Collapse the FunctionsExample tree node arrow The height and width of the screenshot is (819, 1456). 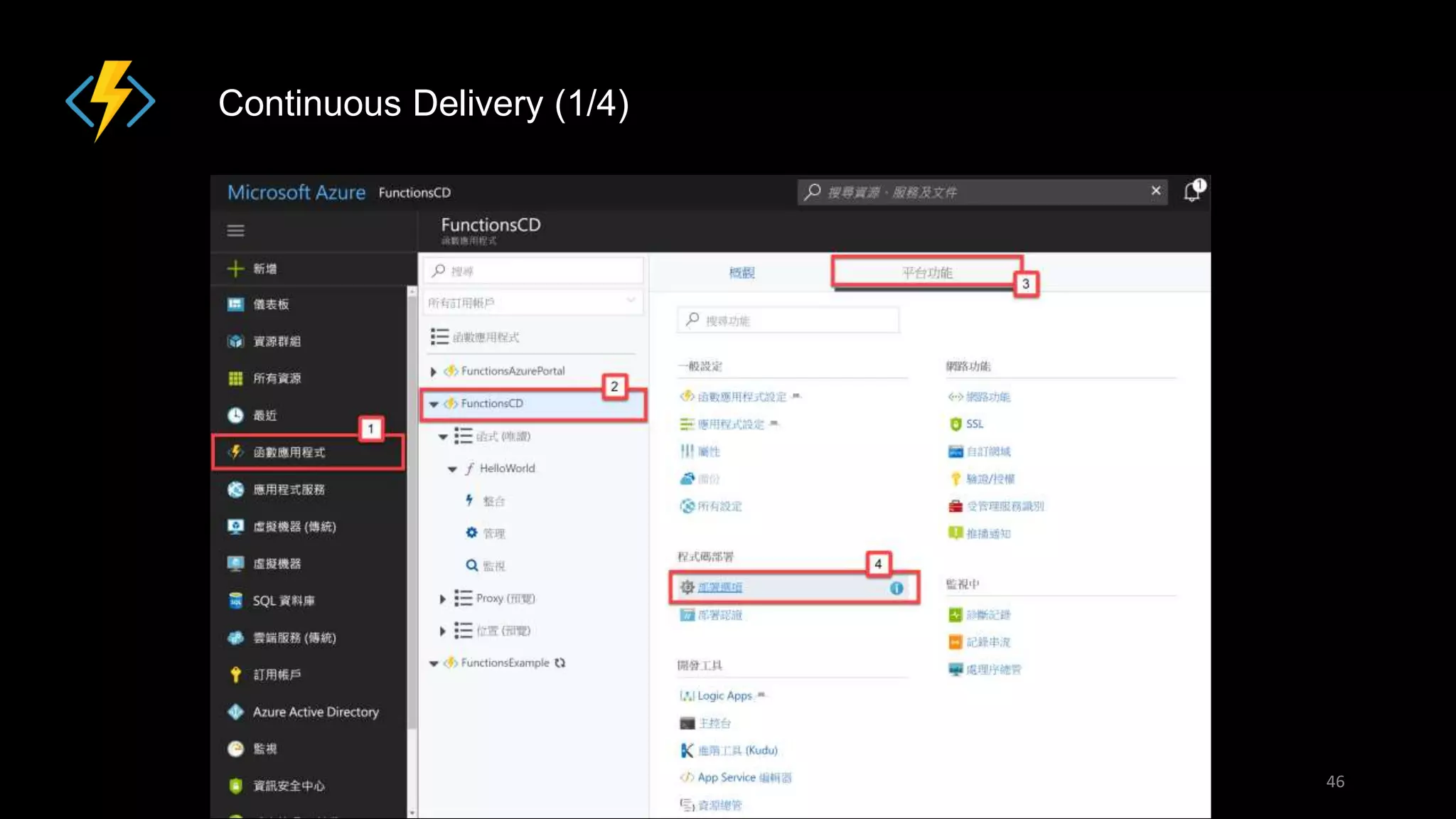coord(434,663)
